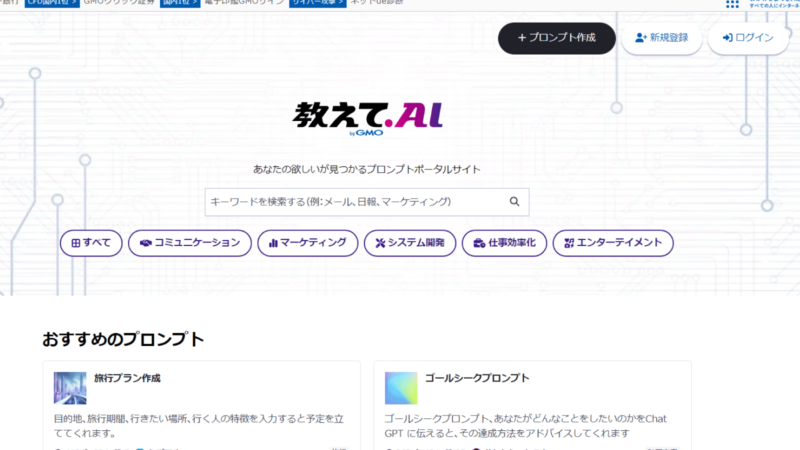Click the システム開発 tools icon

click(380, 243)
